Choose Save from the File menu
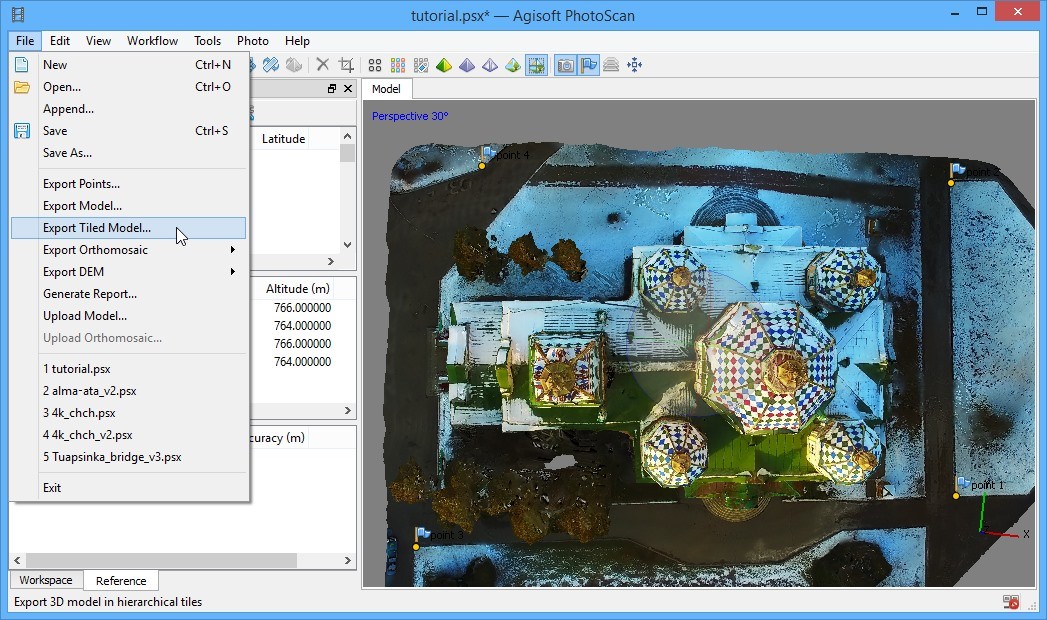This screenshot has height=620, width=1047. [128, 131]
